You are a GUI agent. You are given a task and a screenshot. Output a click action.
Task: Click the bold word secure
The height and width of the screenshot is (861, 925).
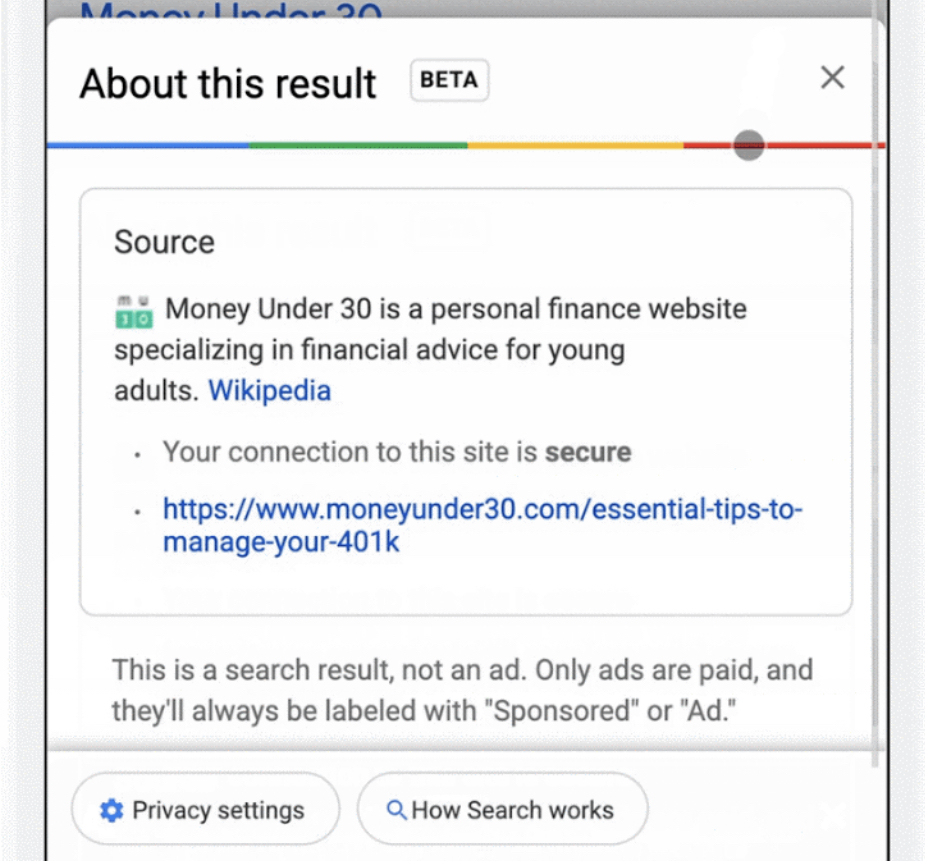tap(587, 452)
